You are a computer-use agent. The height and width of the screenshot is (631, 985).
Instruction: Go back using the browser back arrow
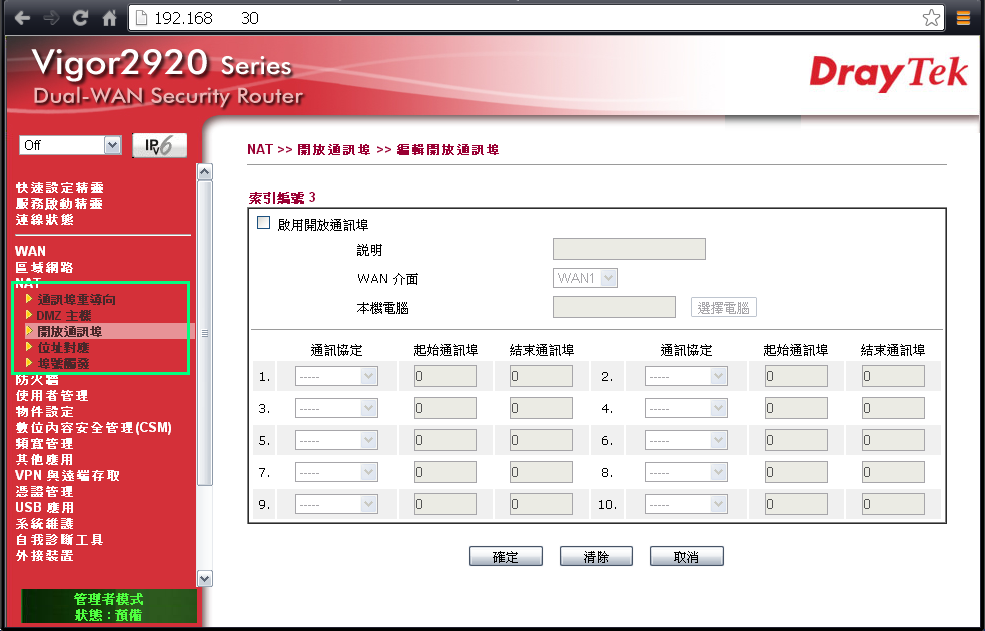[x=22, y=18]
